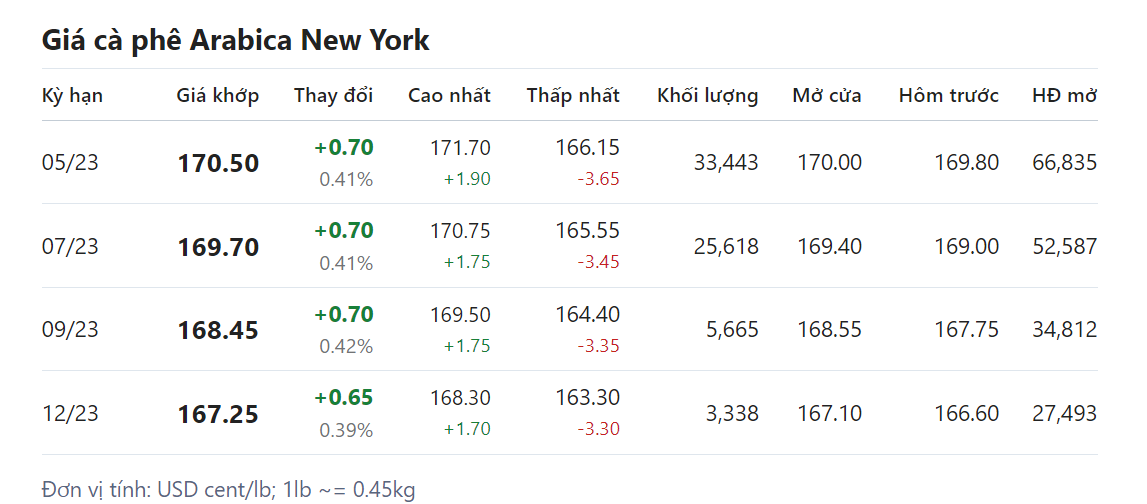Viewport: 1147px width, 504px height.
Task: Click the Thấp nhất column header
Action: pos(573,96)
